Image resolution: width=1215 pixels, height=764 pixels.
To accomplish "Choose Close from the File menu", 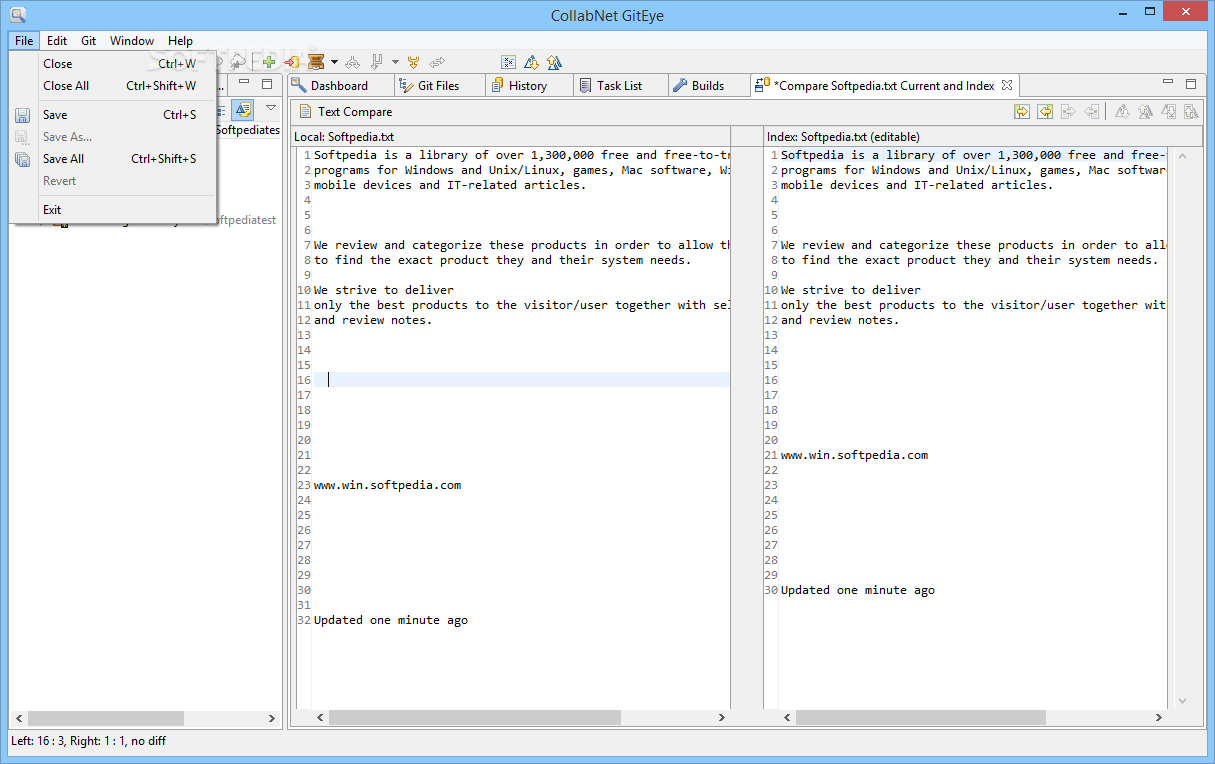I will pyautogui.click(x=113, y=64).
